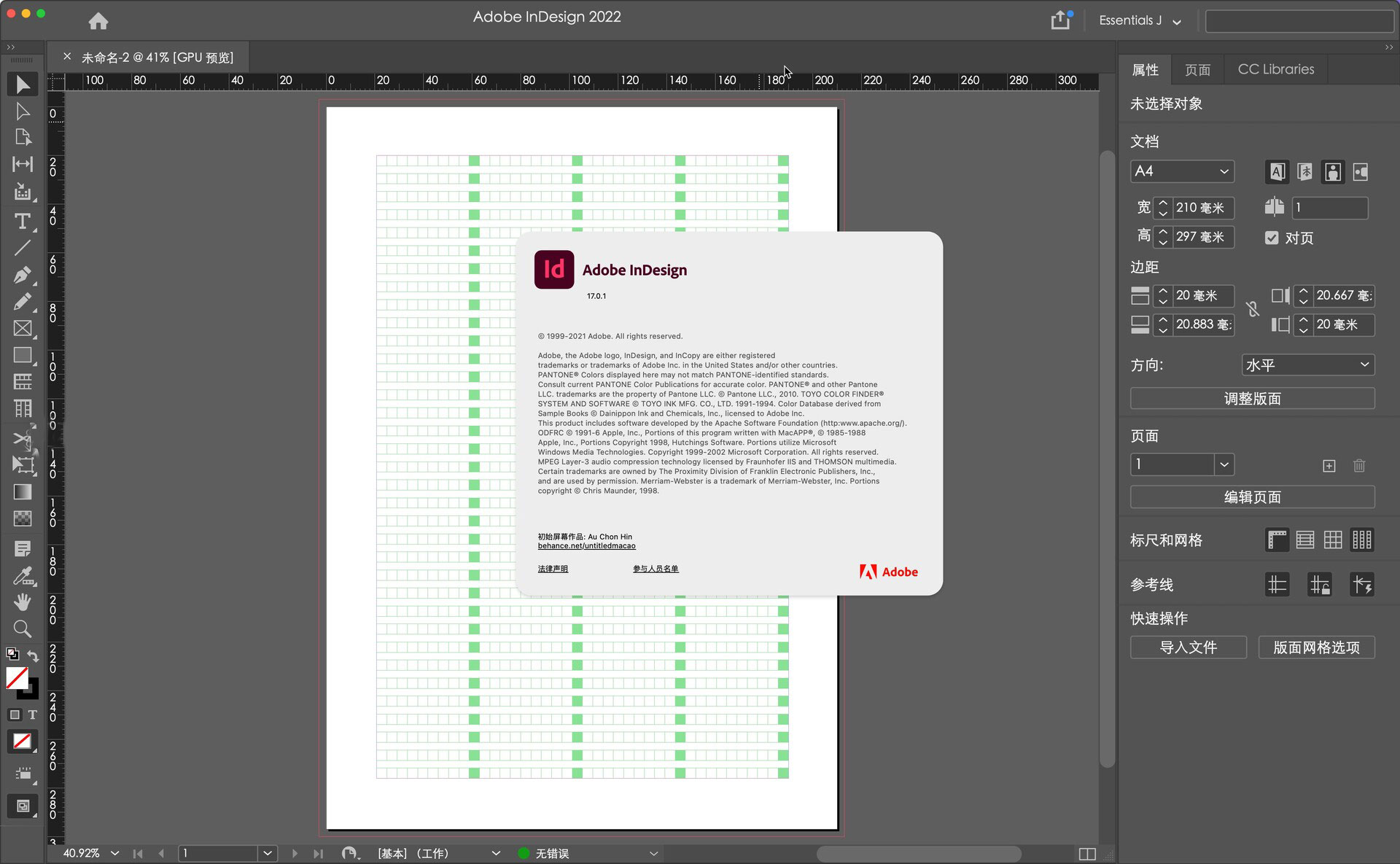1400x864 pixels.
Task: Select the Hand tool
Action: (23, 602)
